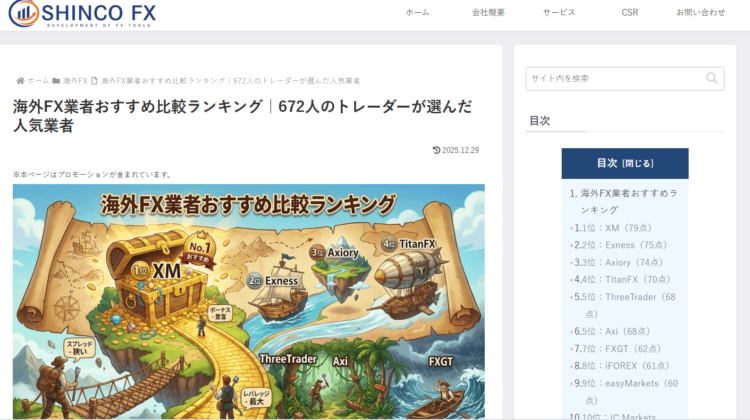Open the 会社概要 menu item

488,13
